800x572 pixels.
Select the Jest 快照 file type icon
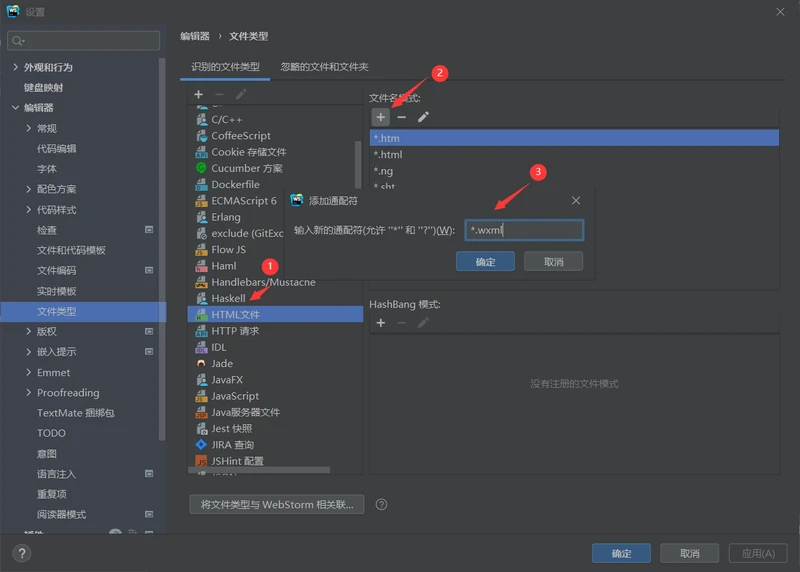click(202, 429)
